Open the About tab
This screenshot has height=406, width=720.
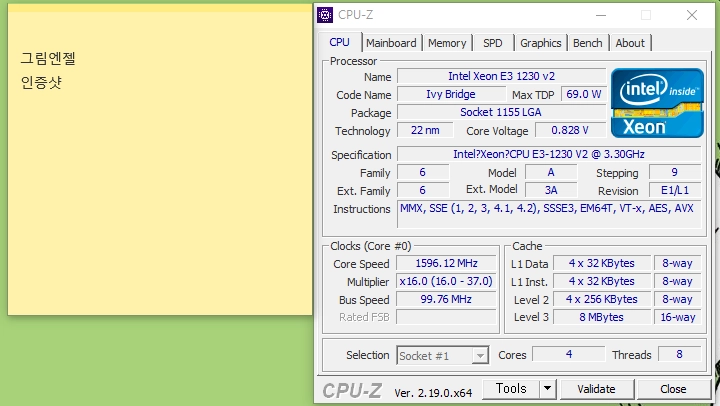pos(630,43)
